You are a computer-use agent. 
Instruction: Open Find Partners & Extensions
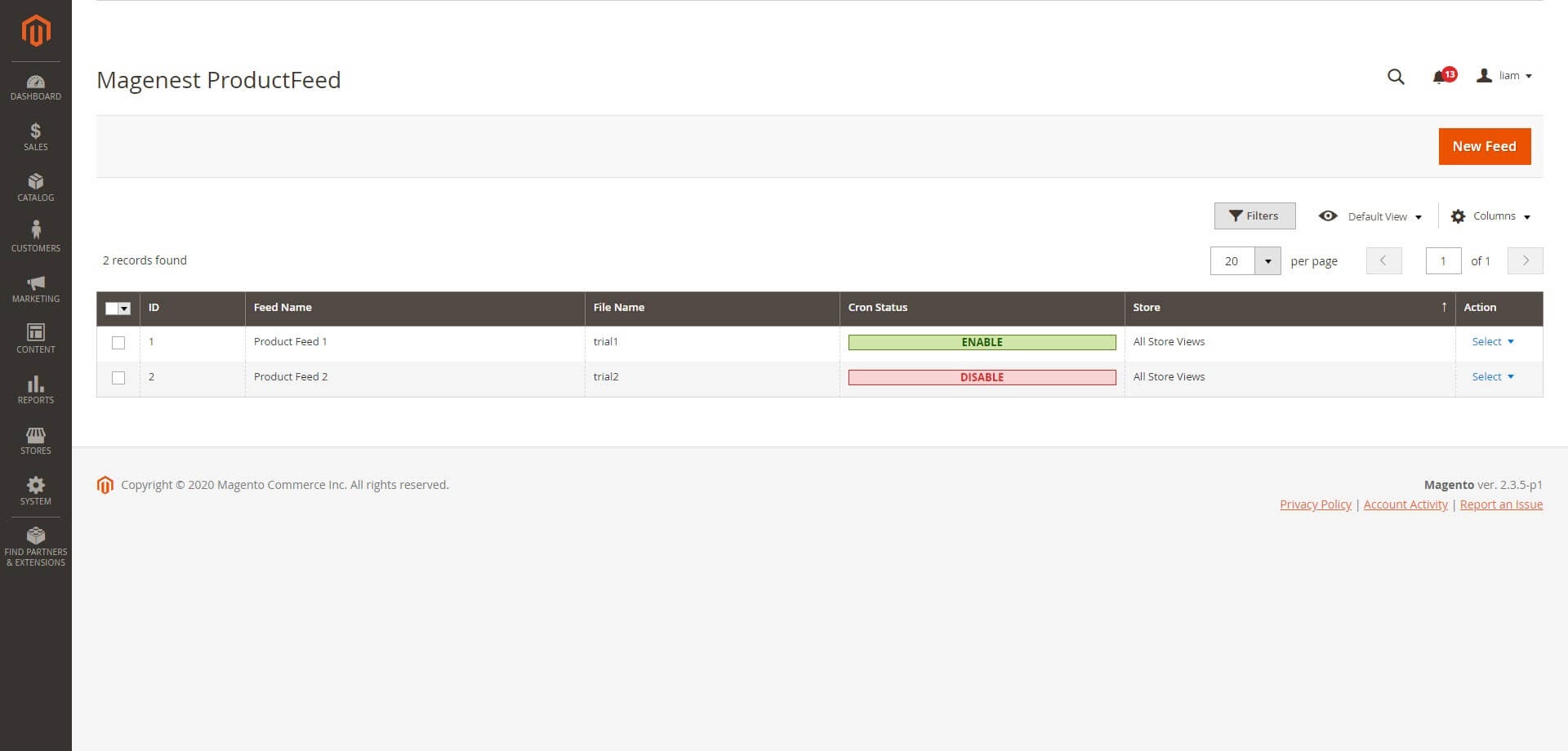point(36,547)
